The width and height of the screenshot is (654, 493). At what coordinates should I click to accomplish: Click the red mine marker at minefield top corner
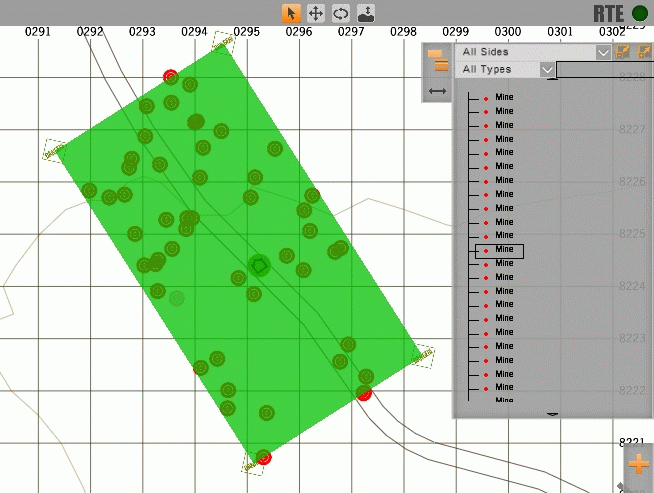[x=170, y=76]
